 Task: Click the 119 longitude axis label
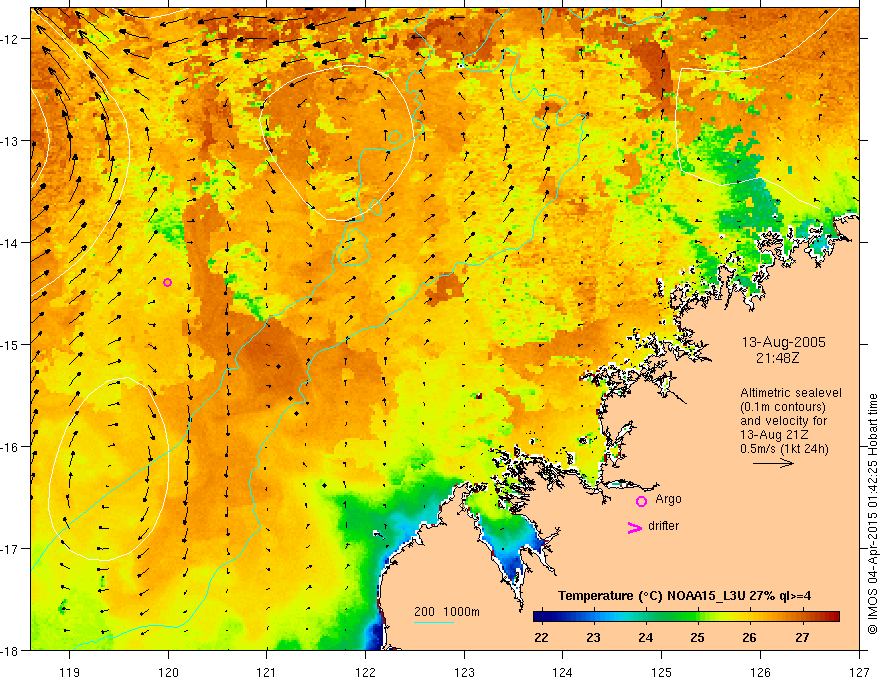70,672
